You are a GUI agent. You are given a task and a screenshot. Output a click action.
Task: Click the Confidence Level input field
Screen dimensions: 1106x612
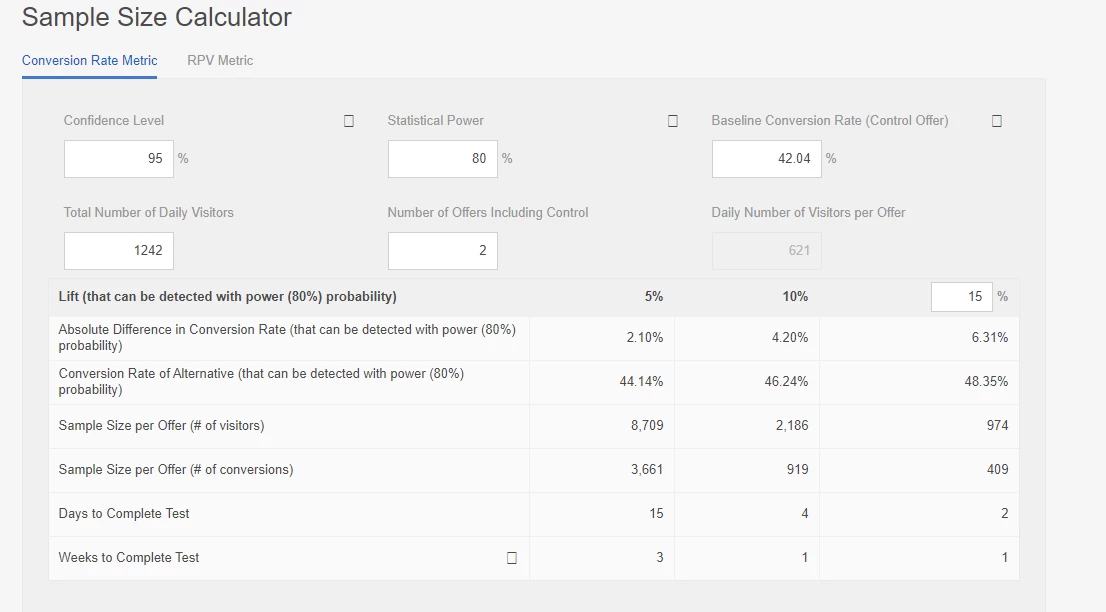(118, 159)
